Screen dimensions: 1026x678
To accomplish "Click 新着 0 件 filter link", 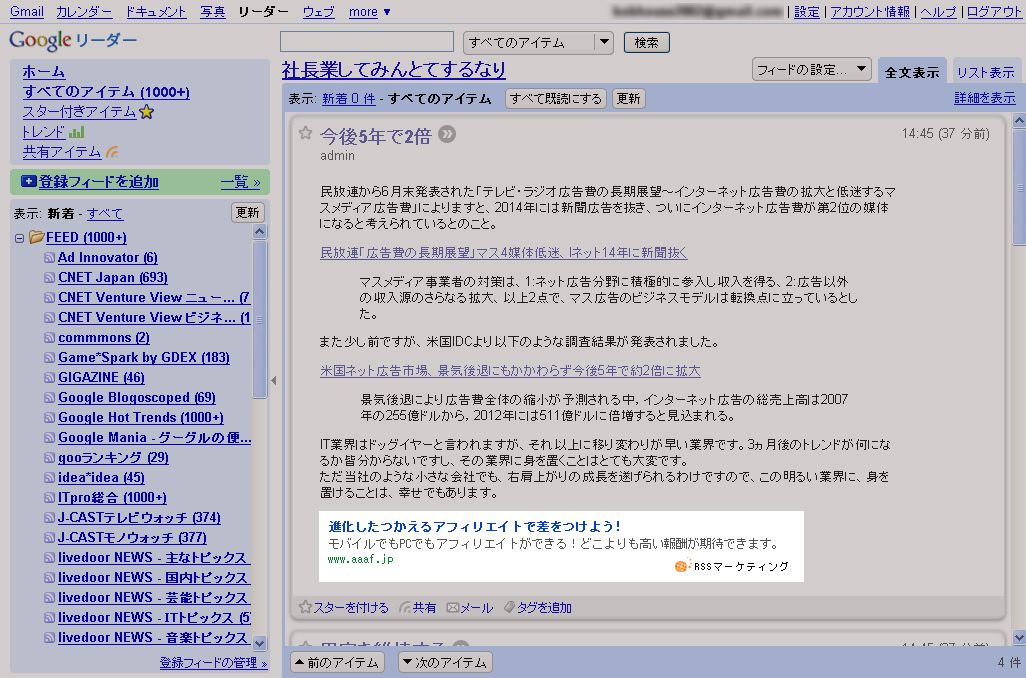I will tap(349, 99).
